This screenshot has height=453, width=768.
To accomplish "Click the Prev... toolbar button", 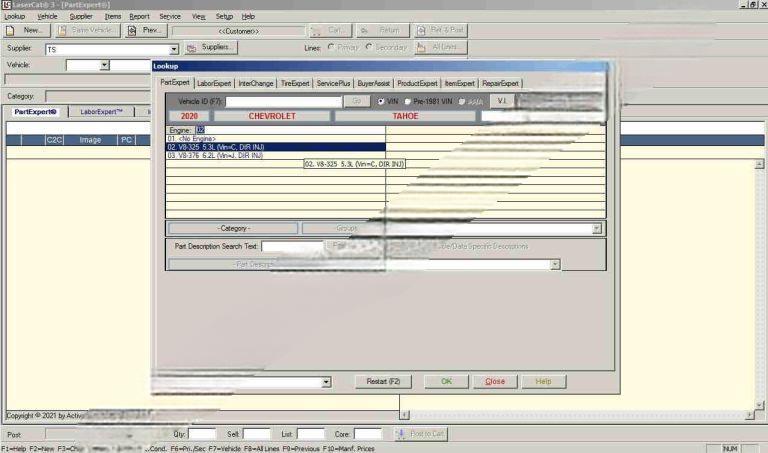I will tap(146, 30).
